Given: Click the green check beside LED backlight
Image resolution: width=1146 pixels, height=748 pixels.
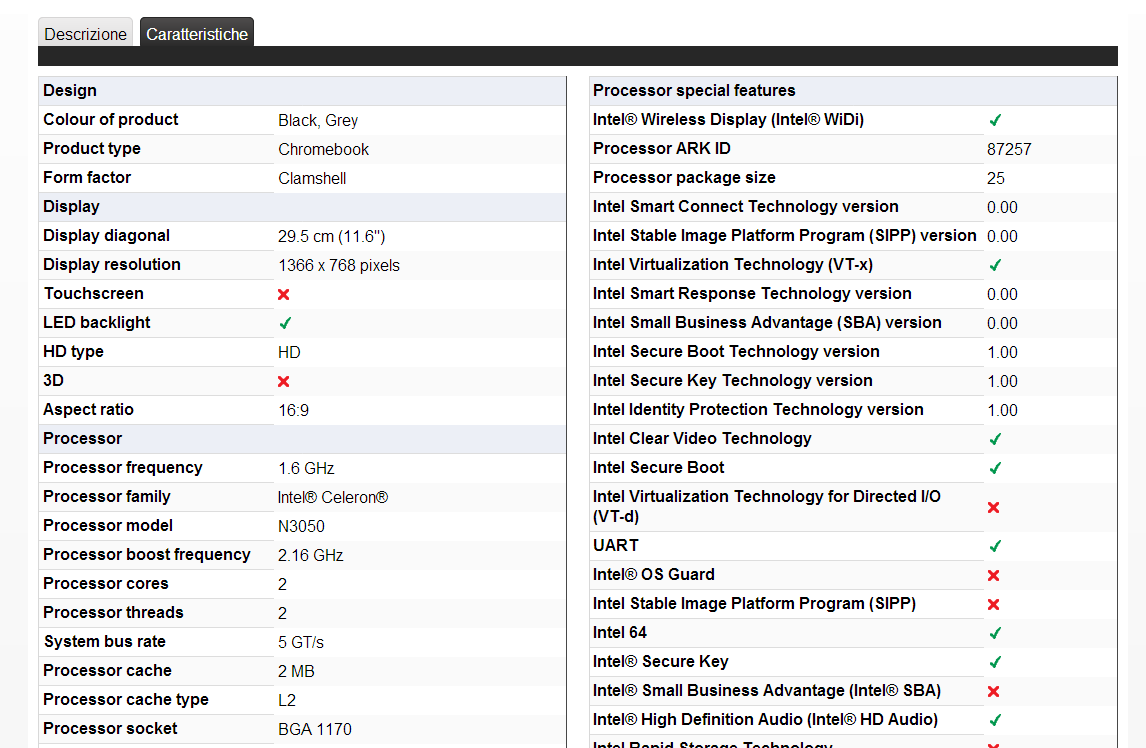Looking at the screenshot, I should click(285, 323).
